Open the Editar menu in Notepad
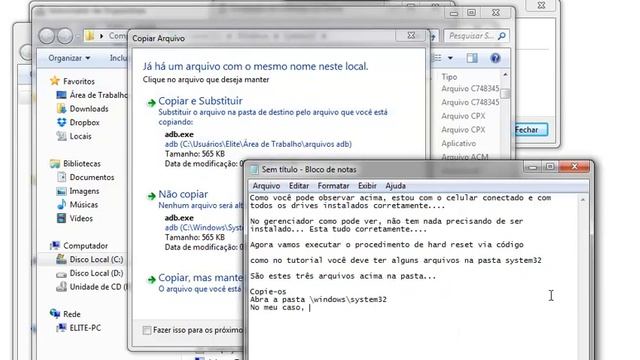 299,186
